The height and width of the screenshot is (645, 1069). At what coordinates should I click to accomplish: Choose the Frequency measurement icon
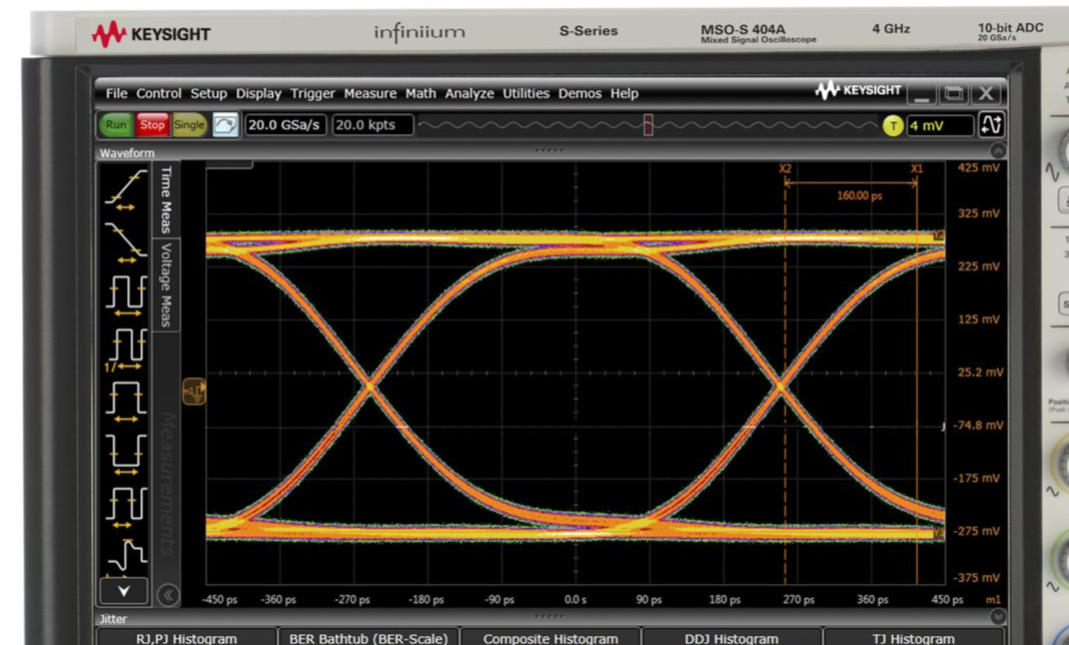click(x=125, y=347)
